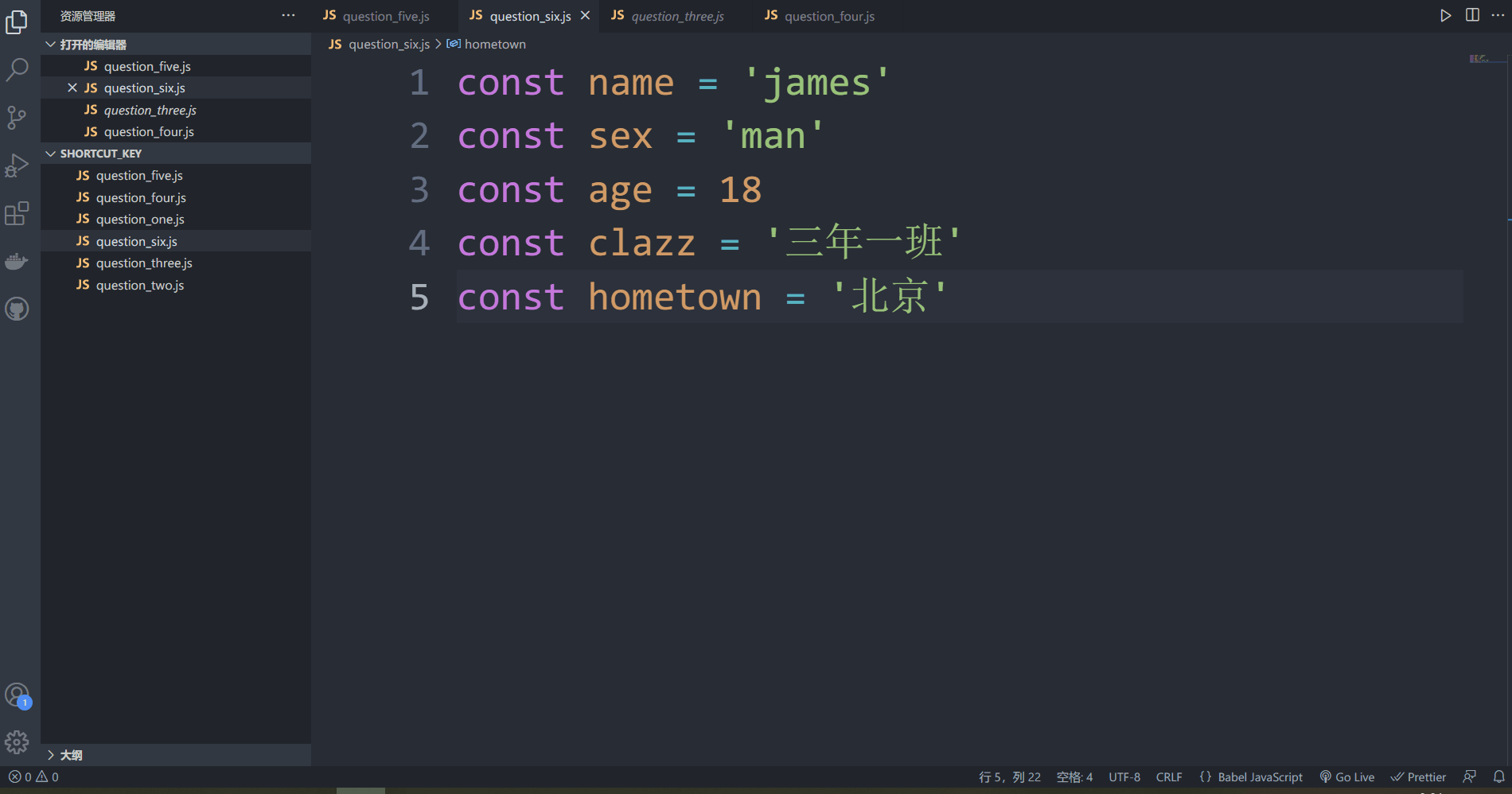Place cursor on the number 18

[x=740, y=190]
